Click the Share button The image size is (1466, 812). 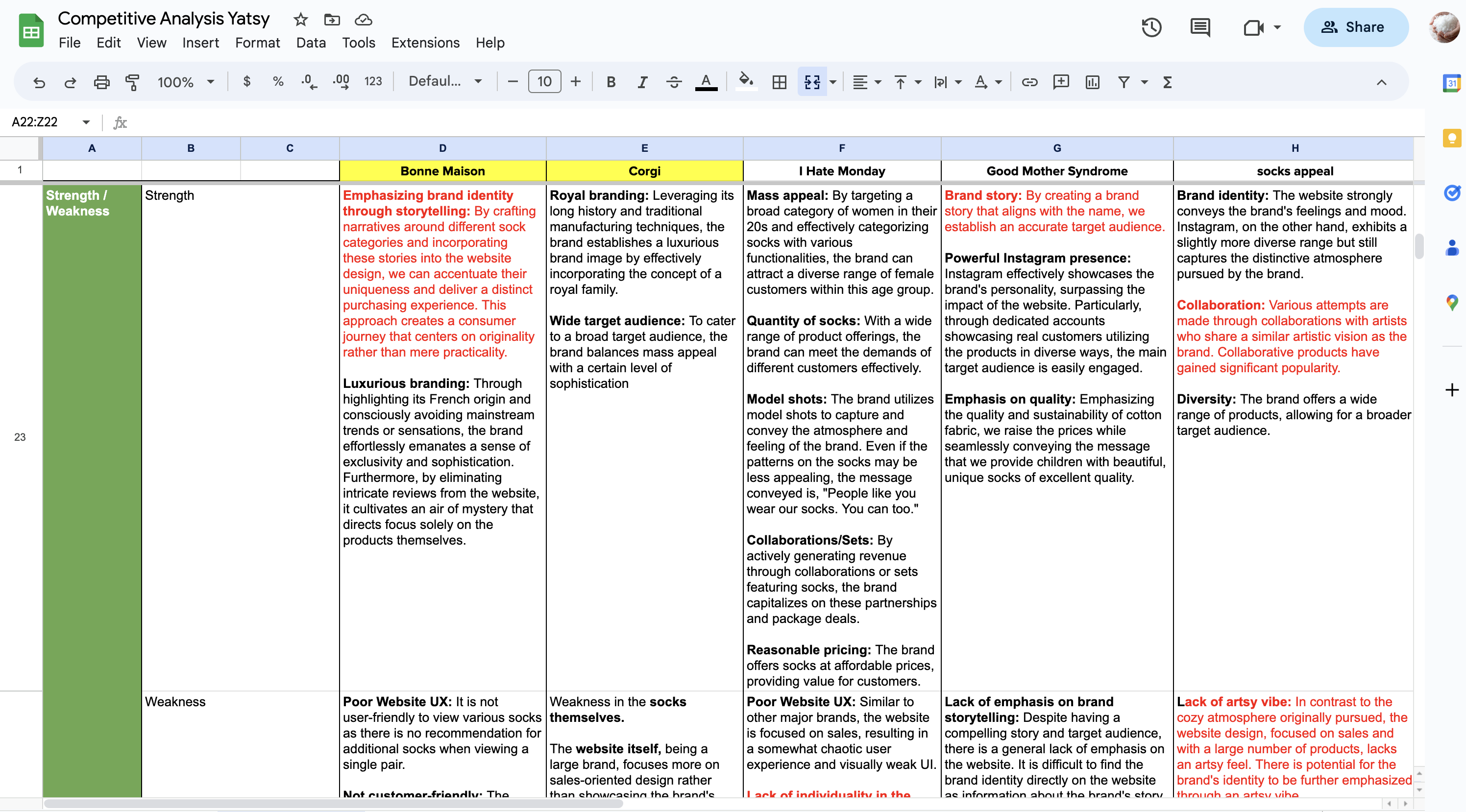(x=1356, y=27)
